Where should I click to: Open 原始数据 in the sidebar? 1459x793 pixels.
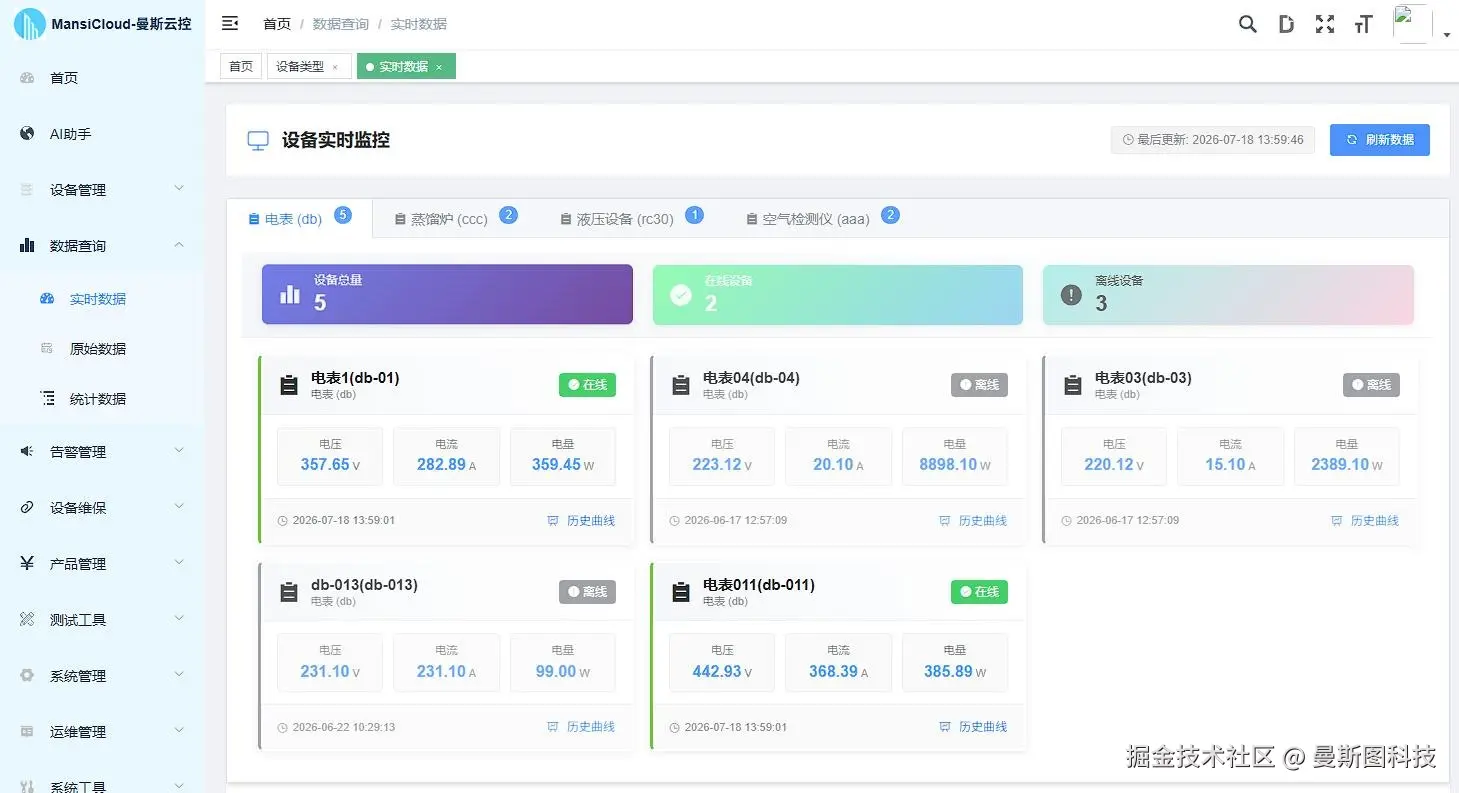coord(102,349)
